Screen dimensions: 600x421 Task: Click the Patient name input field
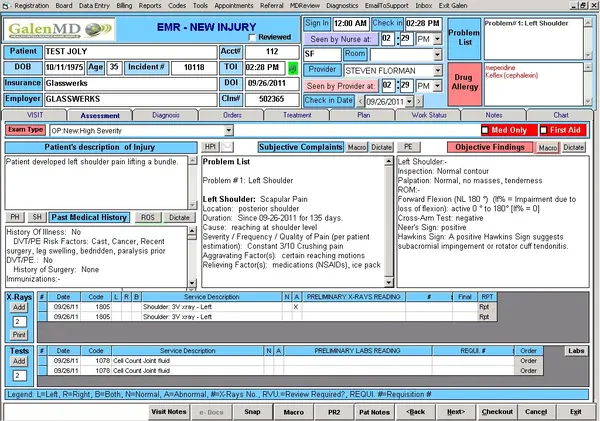click(130, 52)
